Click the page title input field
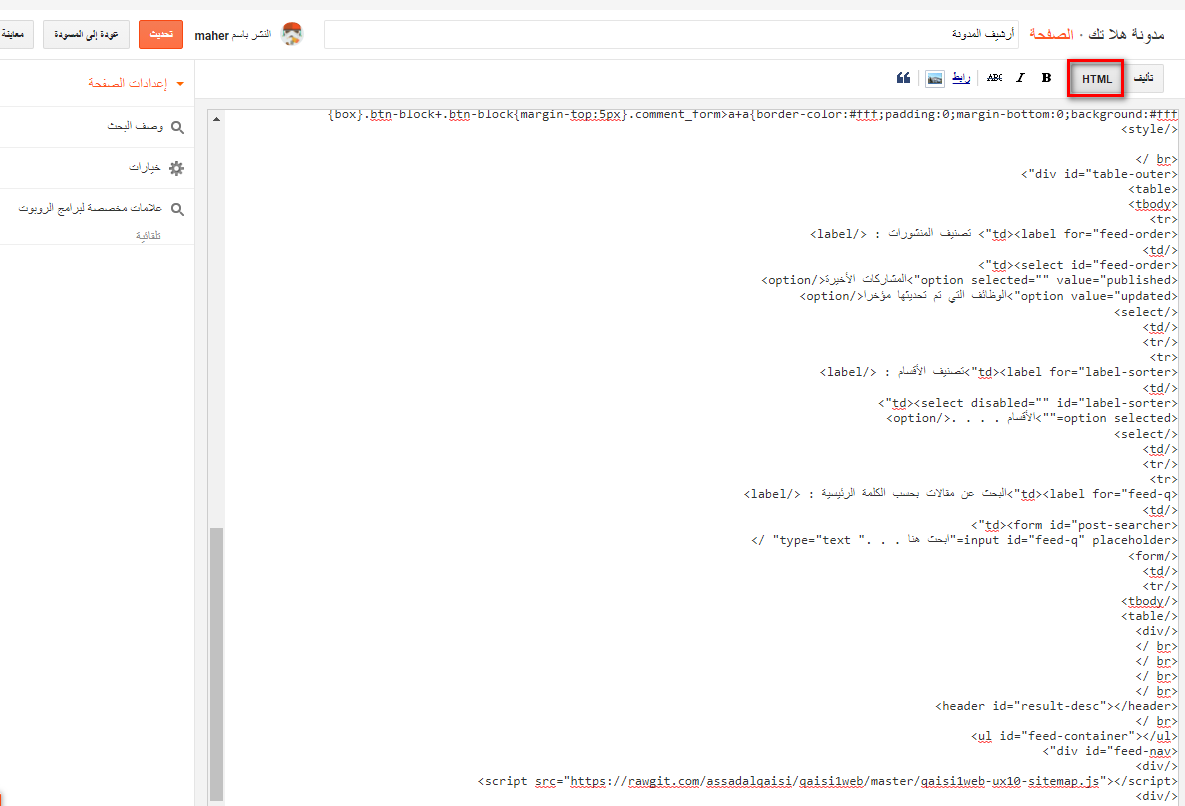The width and height of the screenshot is (1185, 806). pyautogui.click(x=670, y=35)
